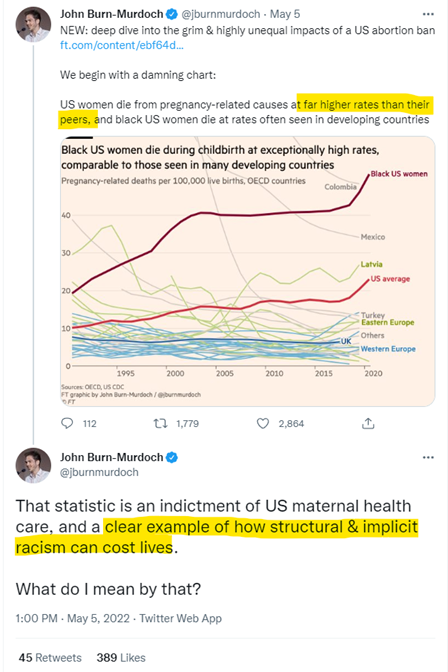Click the @jburnmurdoch handle under the second name
Viewport: 448px width, 672px height.
coord(99,472)
